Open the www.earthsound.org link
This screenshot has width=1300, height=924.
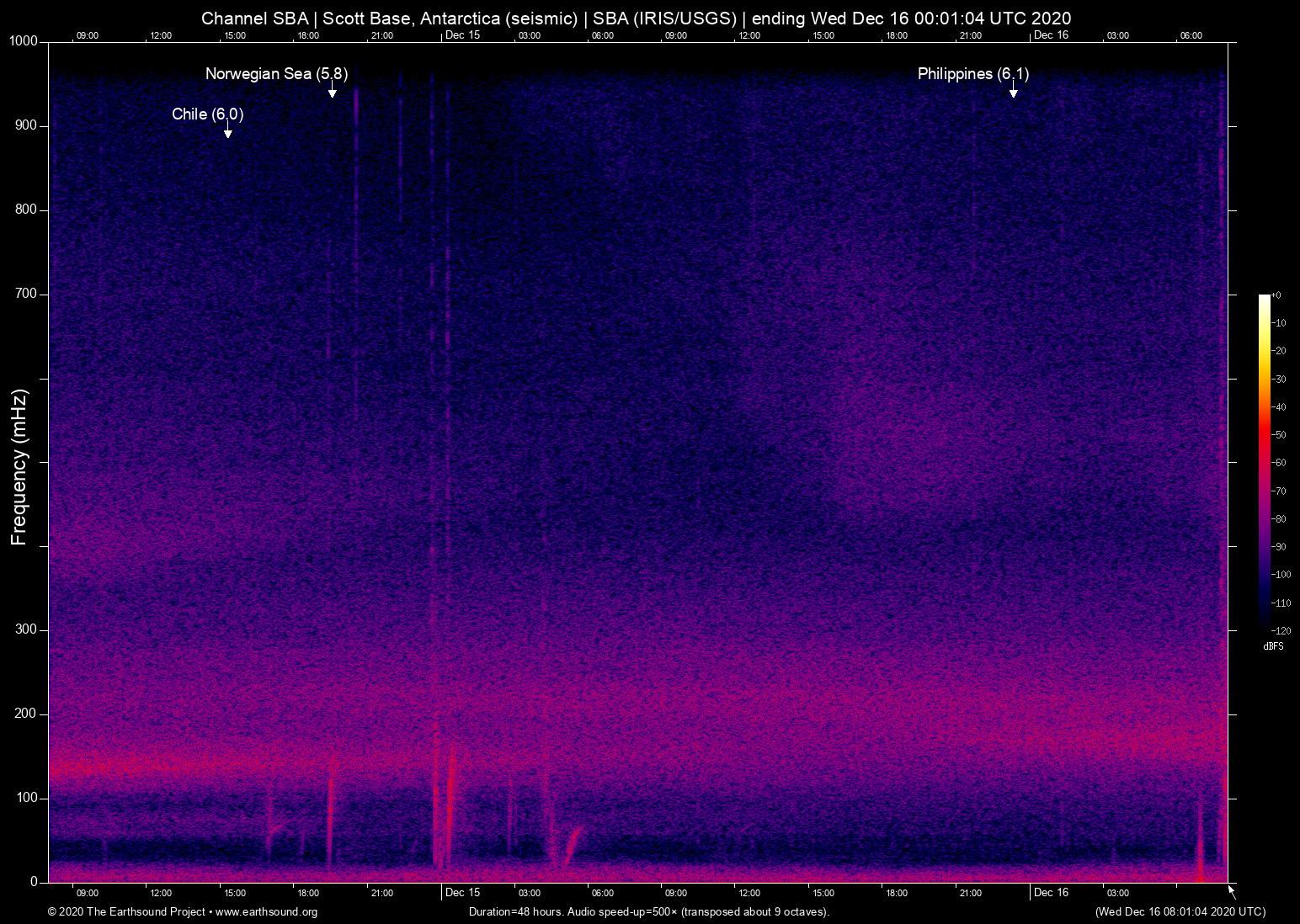[269, 911]
